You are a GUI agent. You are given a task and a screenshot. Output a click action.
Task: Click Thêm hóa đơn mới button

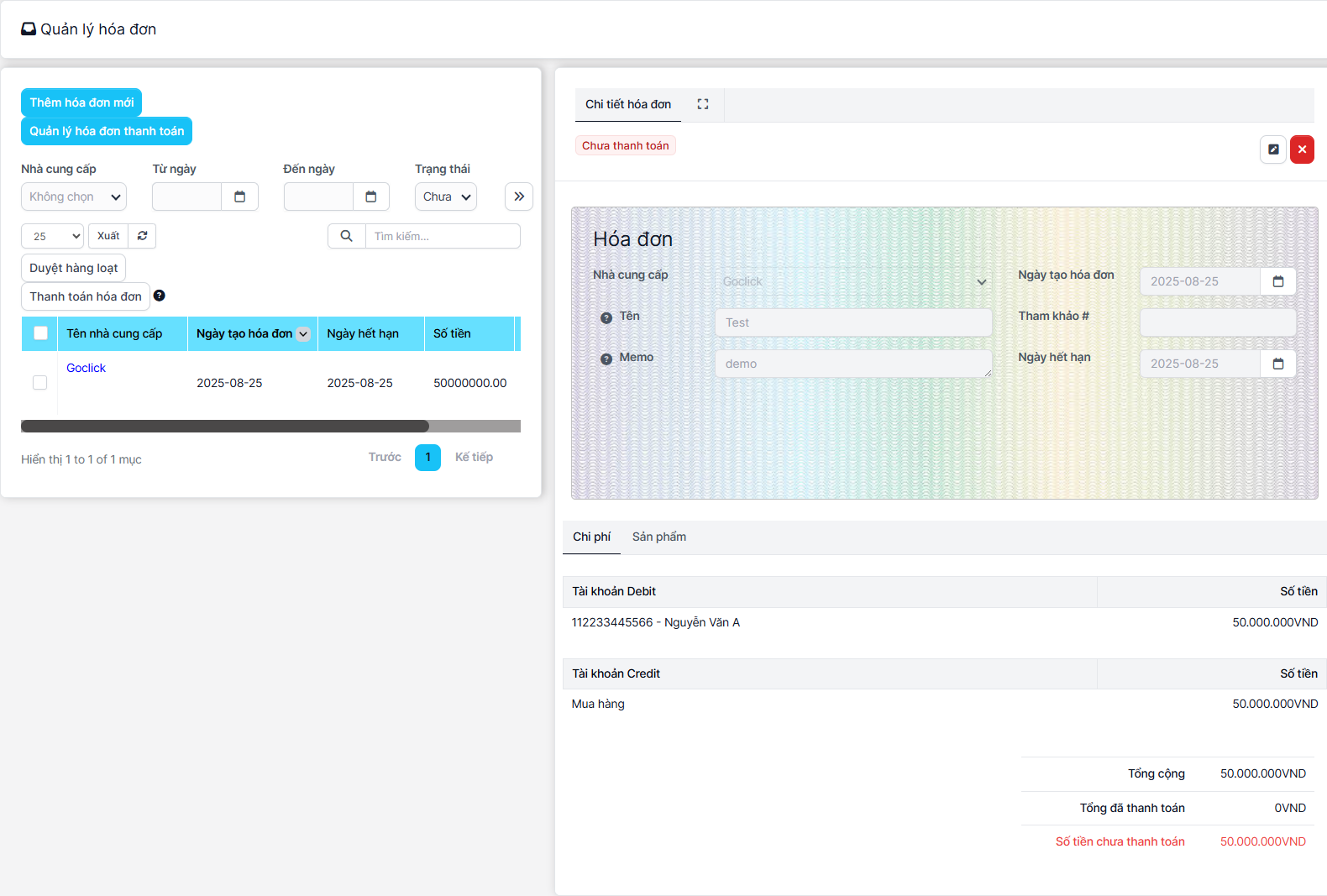[81, 102]
